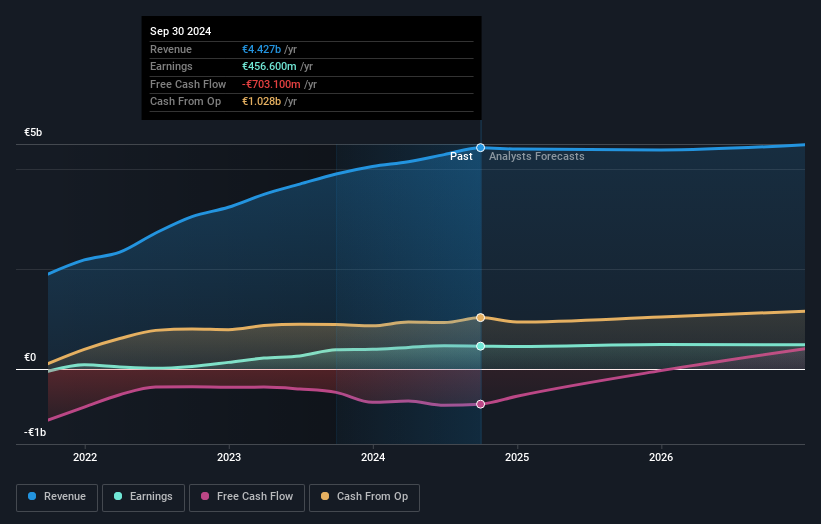Click the Cash From Op label in tooltip

click(185, 102)
